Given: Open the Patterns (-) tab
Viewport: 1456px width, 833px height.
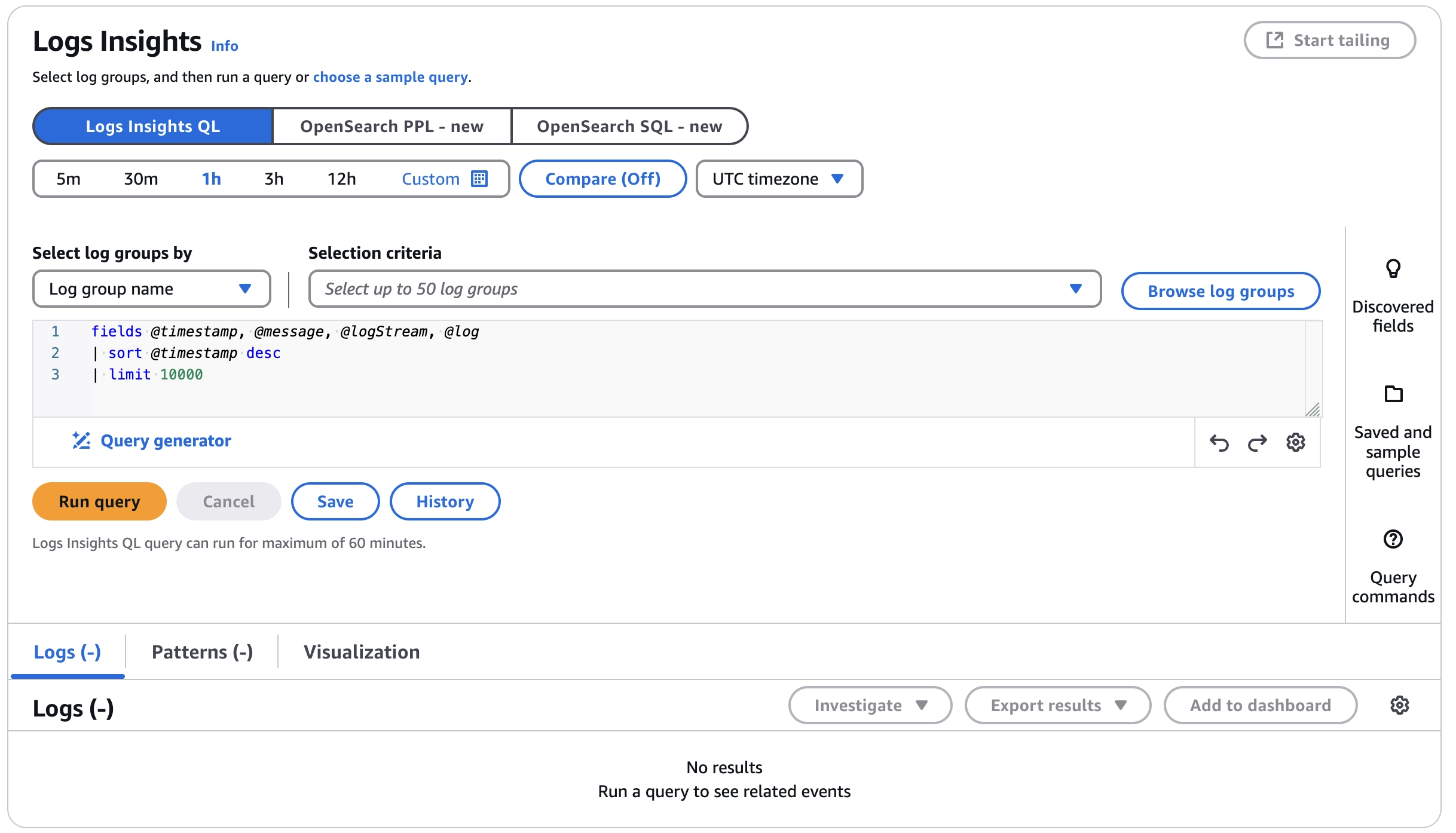Looking at the screenshot, I should [202, 651].
